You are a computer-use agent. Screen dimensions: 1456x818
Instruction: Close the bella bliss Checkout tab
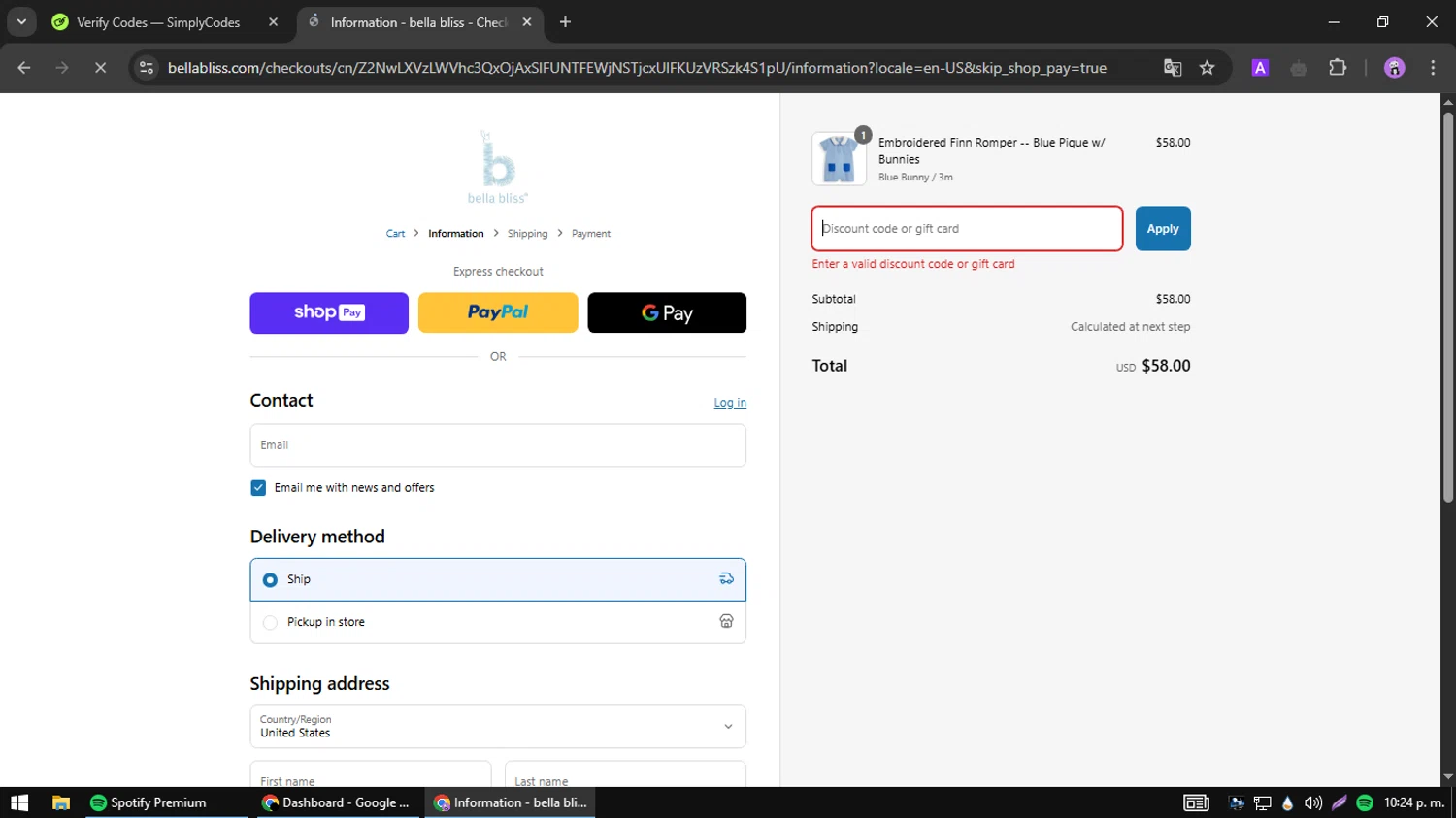coord(527,22)
